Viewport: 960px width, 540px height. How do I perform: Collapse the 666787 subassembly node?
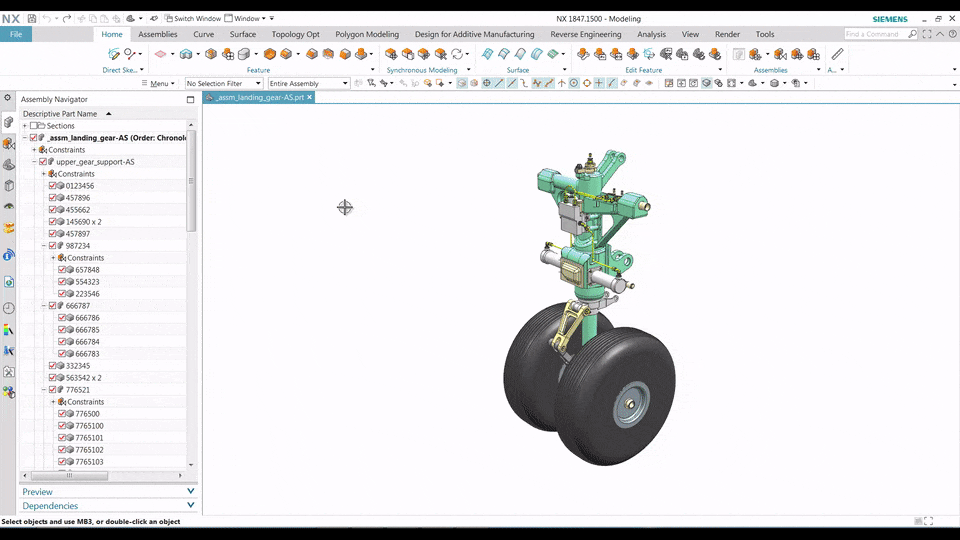pyautogui.click(x=43, y=306)
